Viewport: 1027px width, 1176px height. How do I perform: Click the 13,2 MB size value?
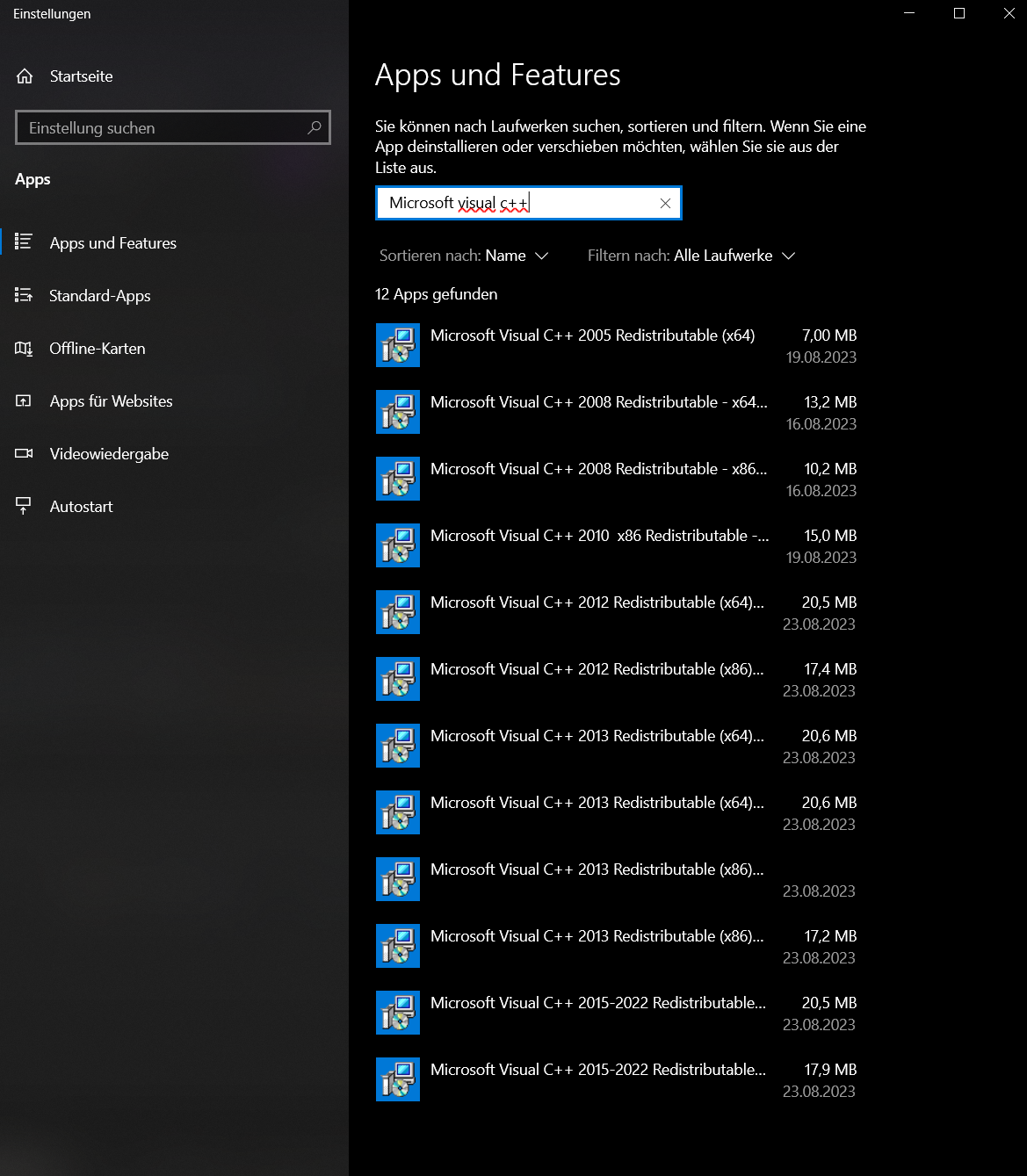point(830,402)
